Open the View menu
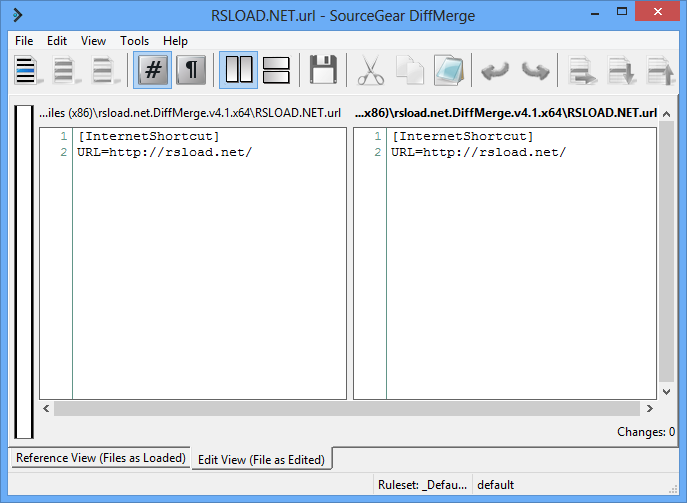The image size is (687, 503). (x=93, y=41)
